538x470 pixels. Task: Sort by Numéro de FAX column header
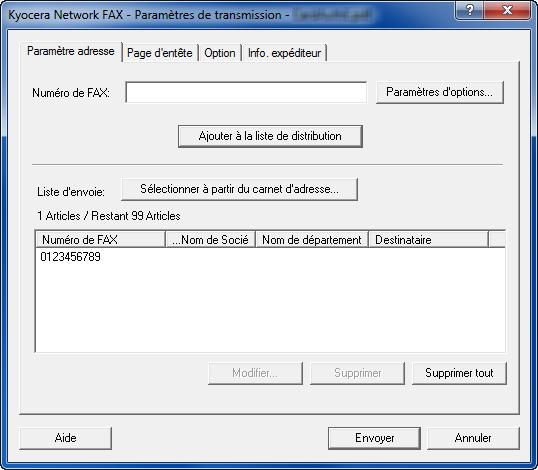tap(100, 239)
